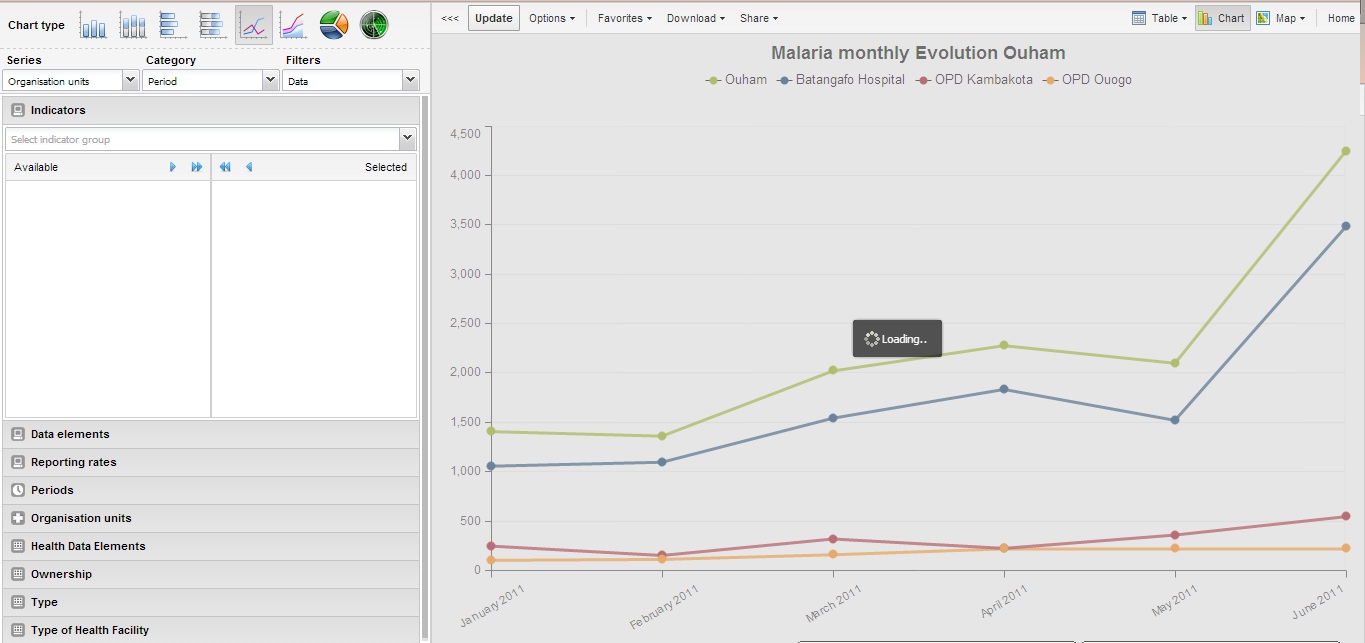The height and width of the screenshot is (643, 1365).
Task: Choose the stacked column chart type
Action: 133,25
